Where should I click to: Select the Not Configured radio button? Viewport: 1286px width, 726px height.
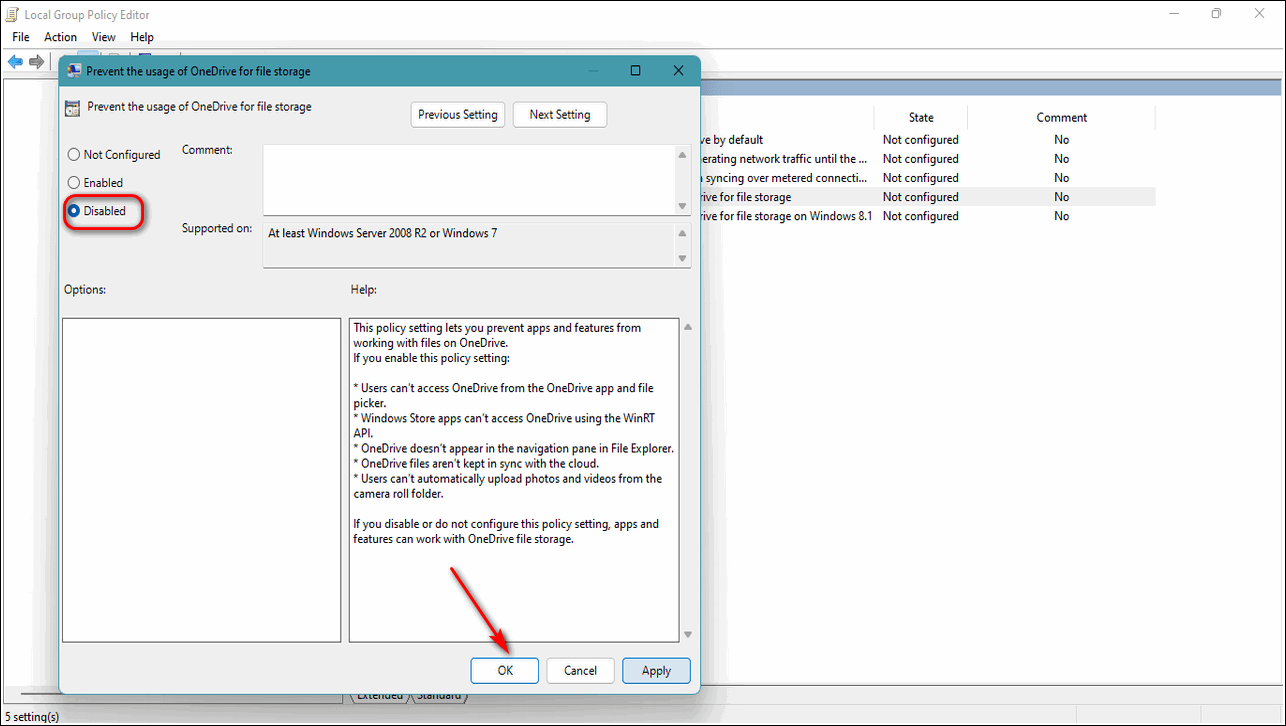[74, 155]
